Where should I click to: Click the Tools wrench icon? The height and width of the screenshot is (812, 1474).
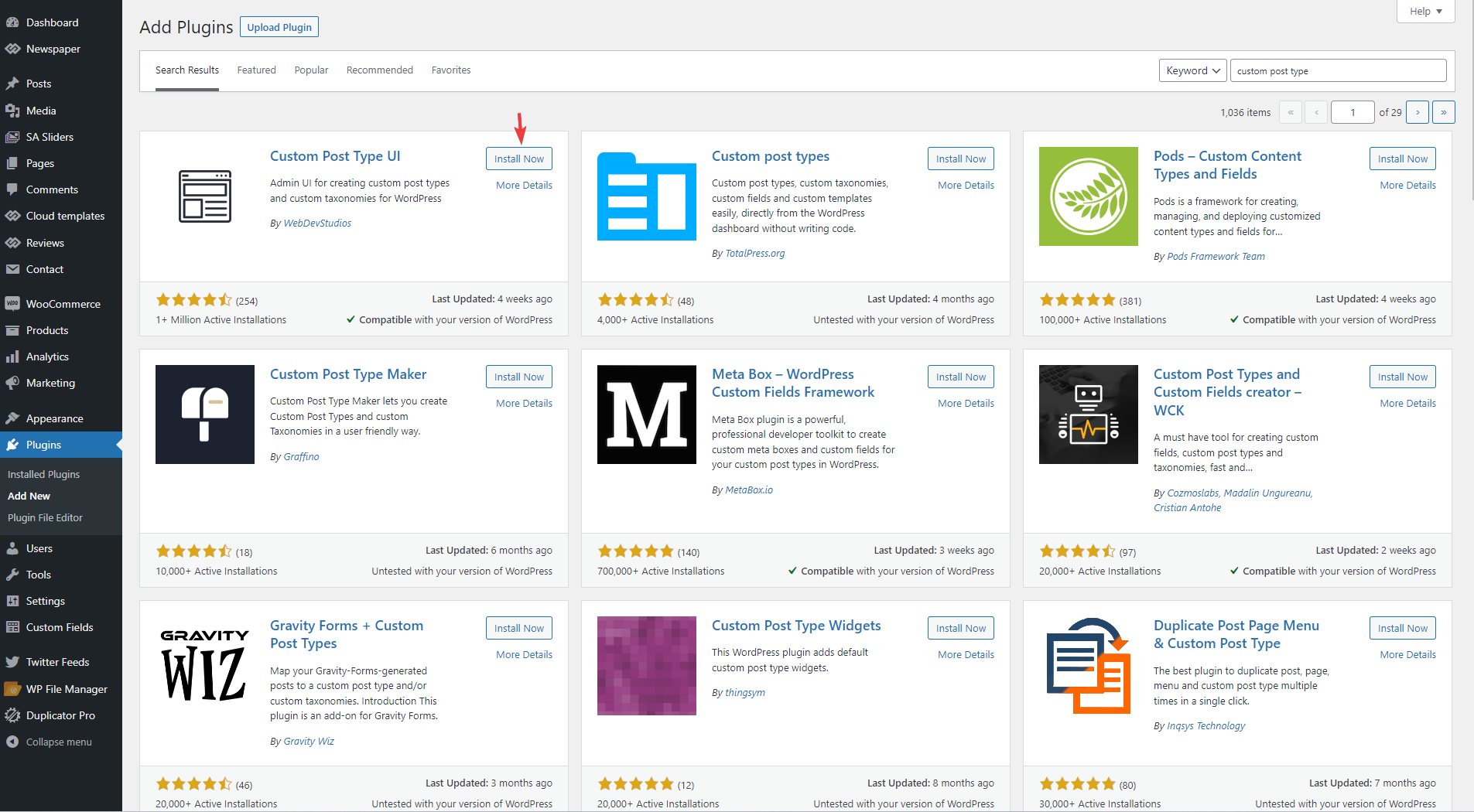click(12, 575)
